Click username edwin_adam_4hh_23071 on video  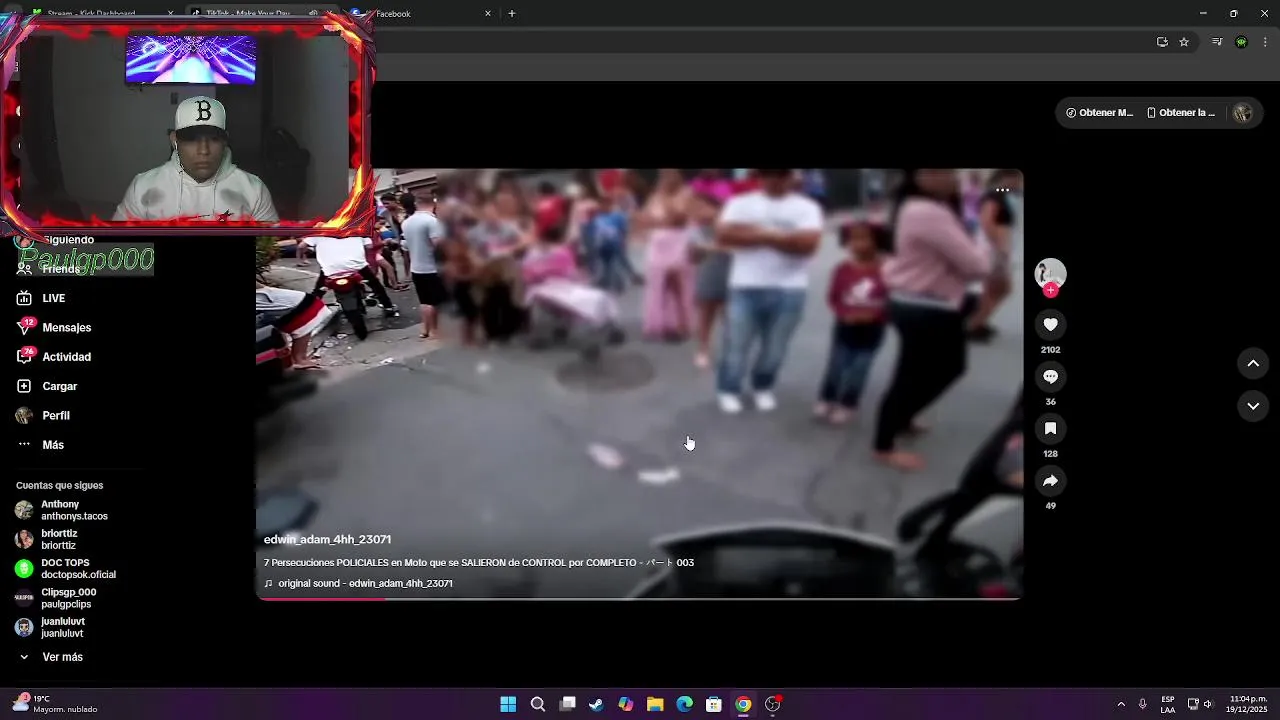pyautogui.click(x=327, y=539)
